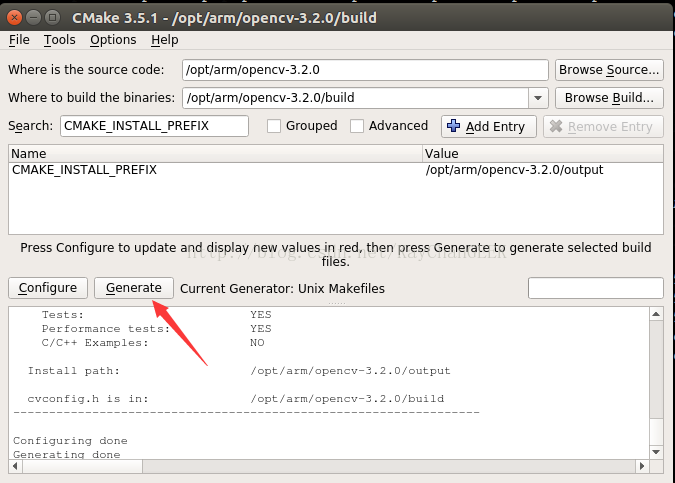The image size is (675, 483).
Task: Click Browse Build button
Action: coord(609,98)
